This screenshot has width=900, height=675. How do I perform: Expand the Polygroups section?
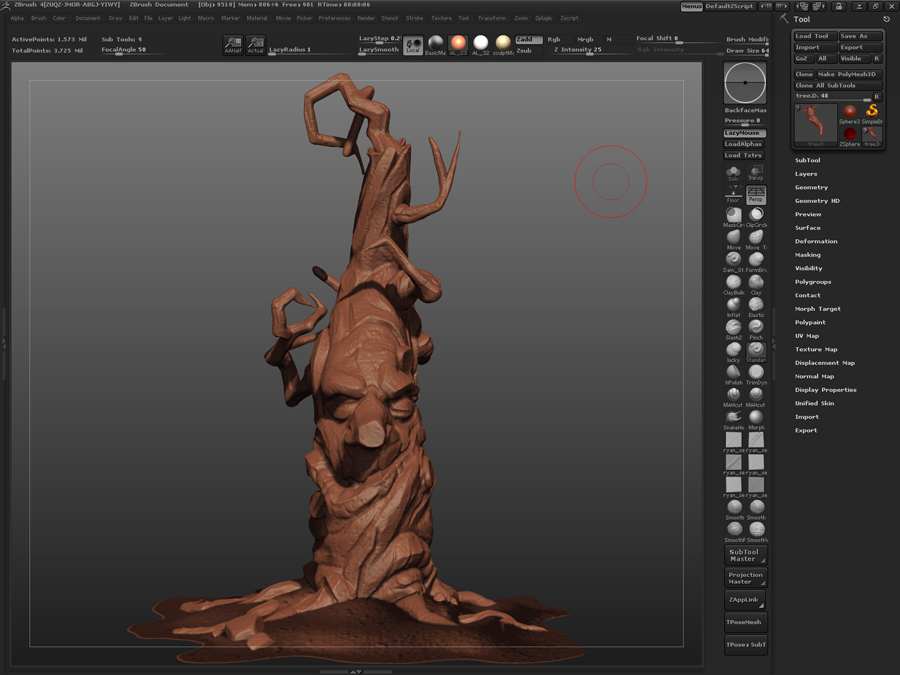813,282
